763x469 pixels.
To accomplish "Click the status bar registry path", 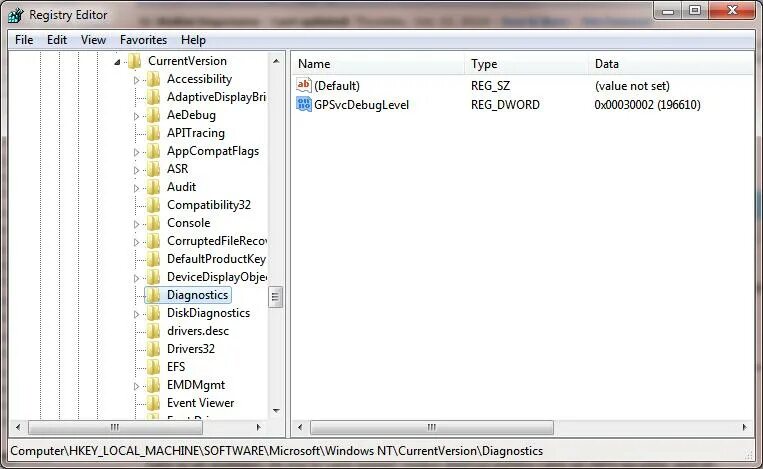I will pyautogui.click(x=276, y=451).
